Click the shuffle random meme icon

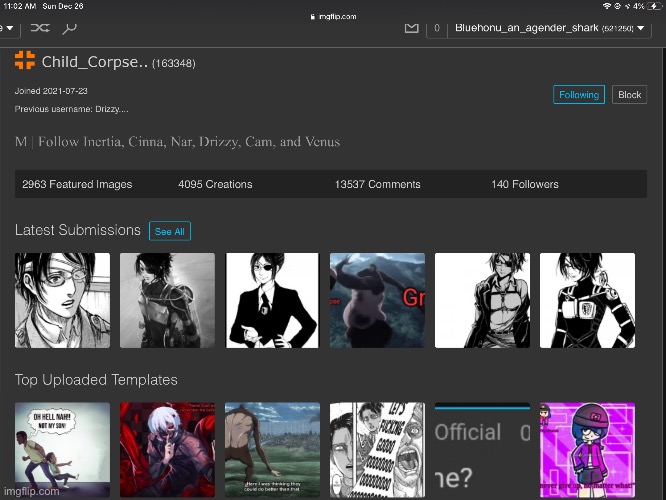click(x=40, y=28)
